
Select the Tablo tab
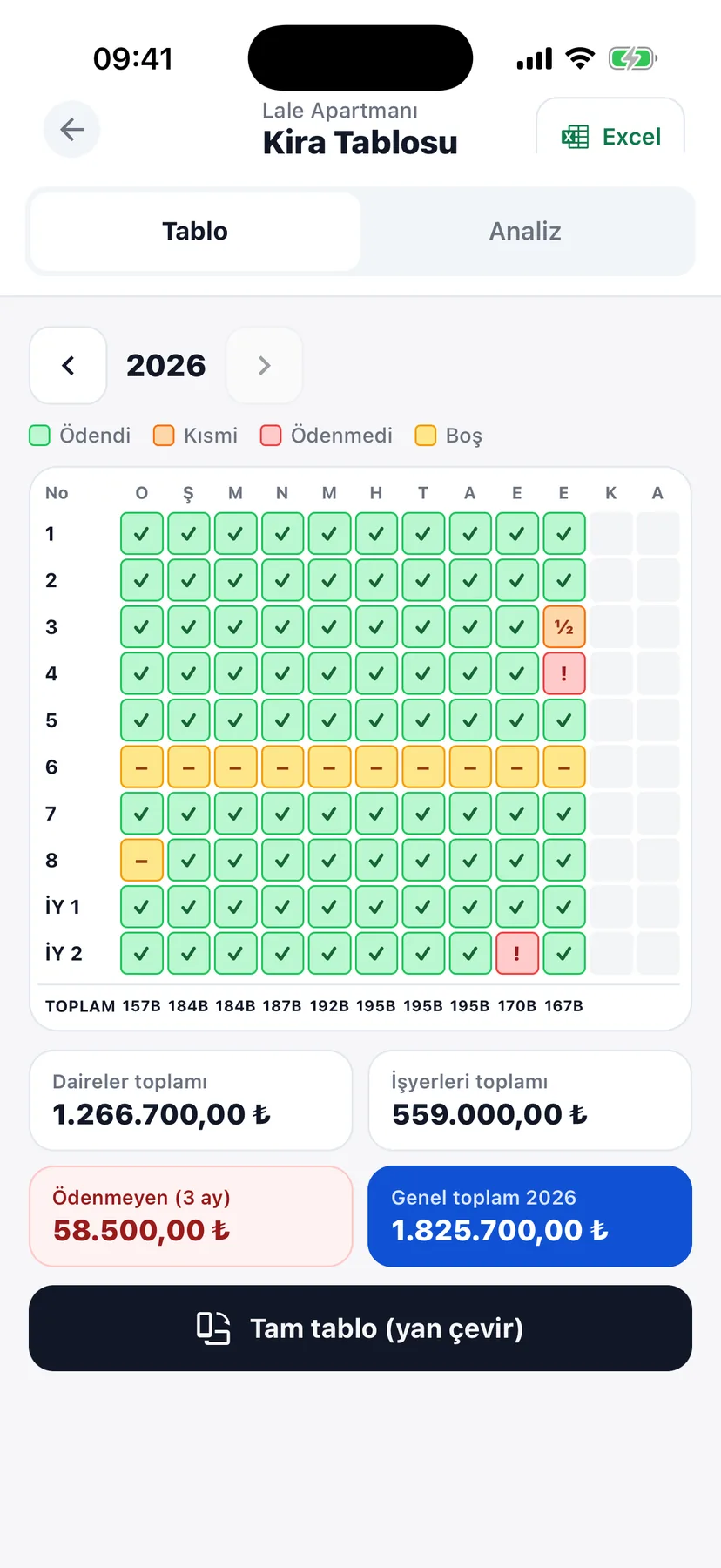tap(195, 231)
